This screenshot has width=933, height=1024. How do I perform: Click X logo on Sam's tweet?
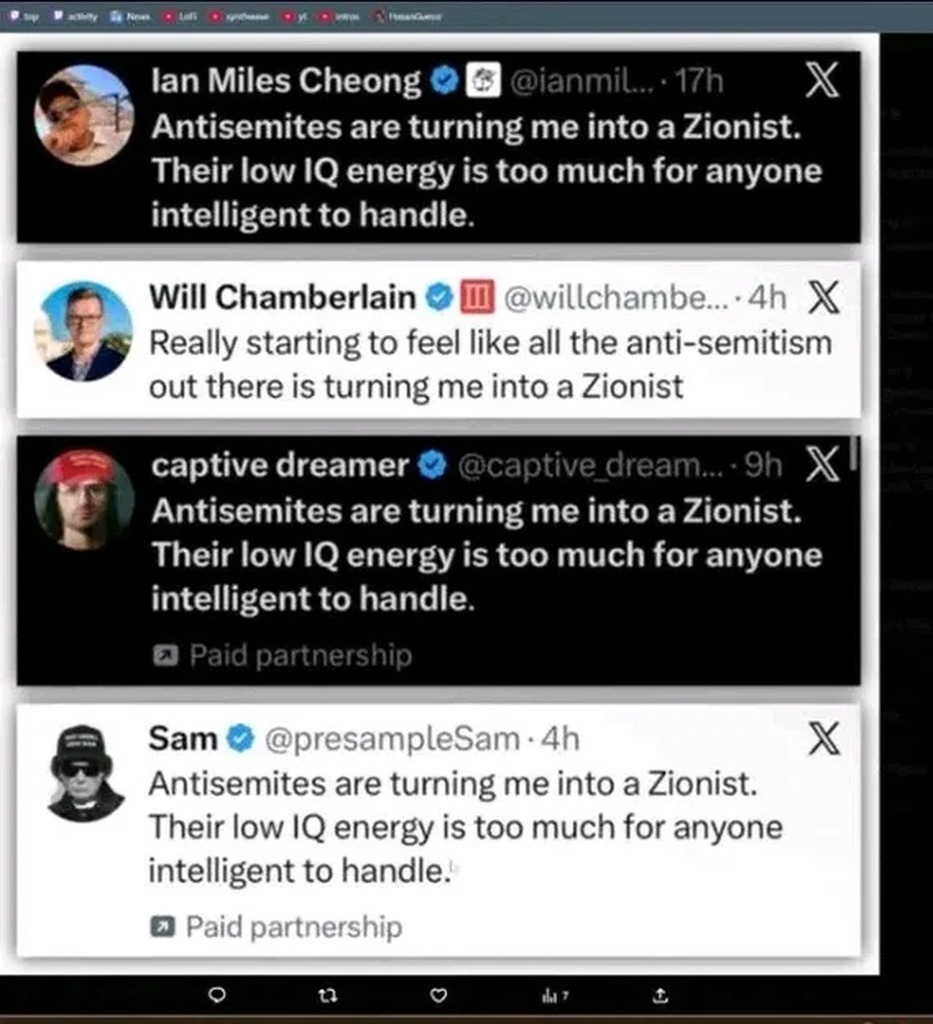coord(822,740)
